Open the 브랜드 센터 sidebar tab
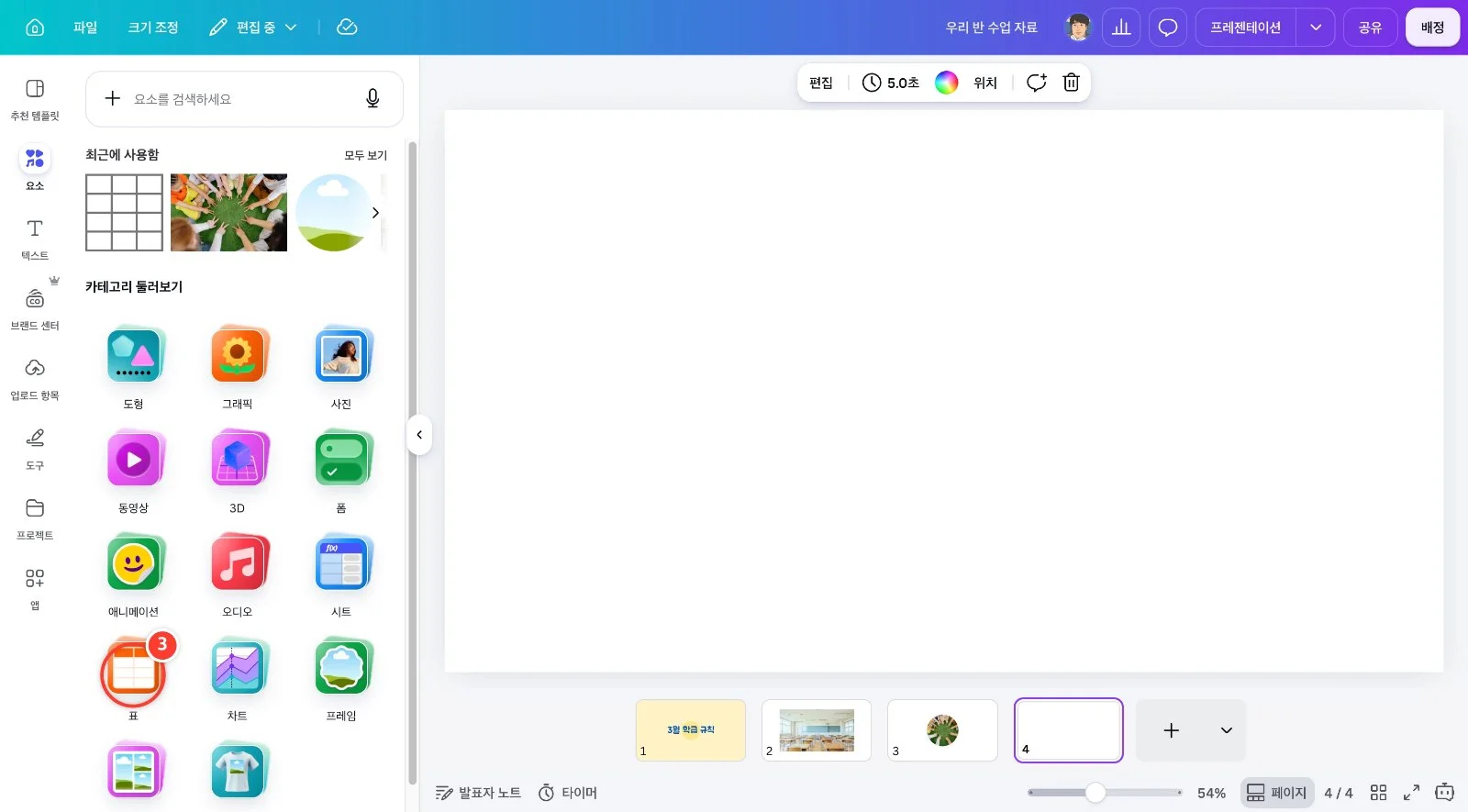1468x812 pixels. point(35,310)
